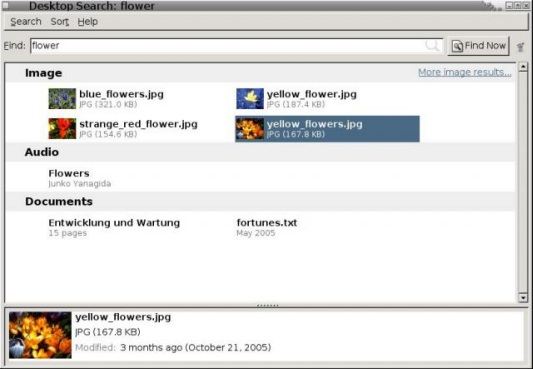This screenshot has height=369, width=533.
Task: Click the pane divider grip handle
Action: [268, 306]
